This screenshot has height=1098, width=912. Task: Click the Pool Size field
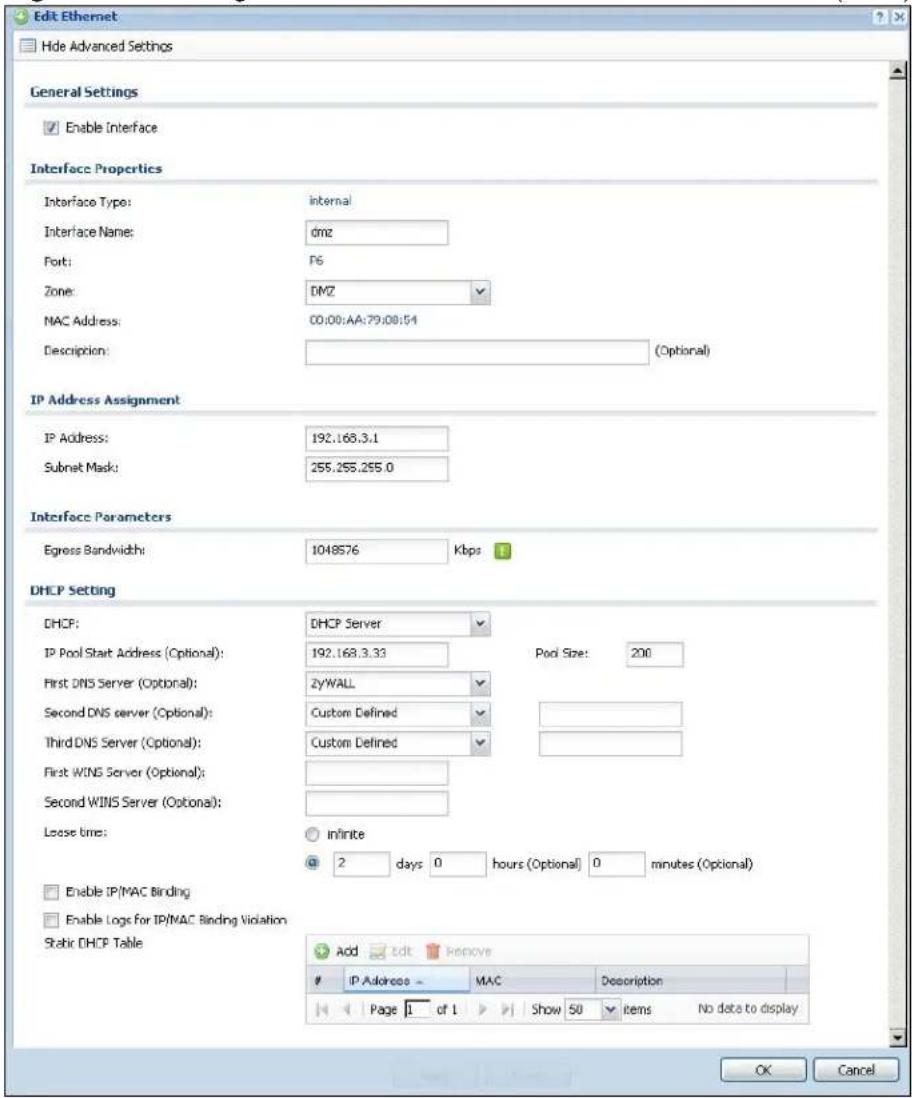(654, 654)
